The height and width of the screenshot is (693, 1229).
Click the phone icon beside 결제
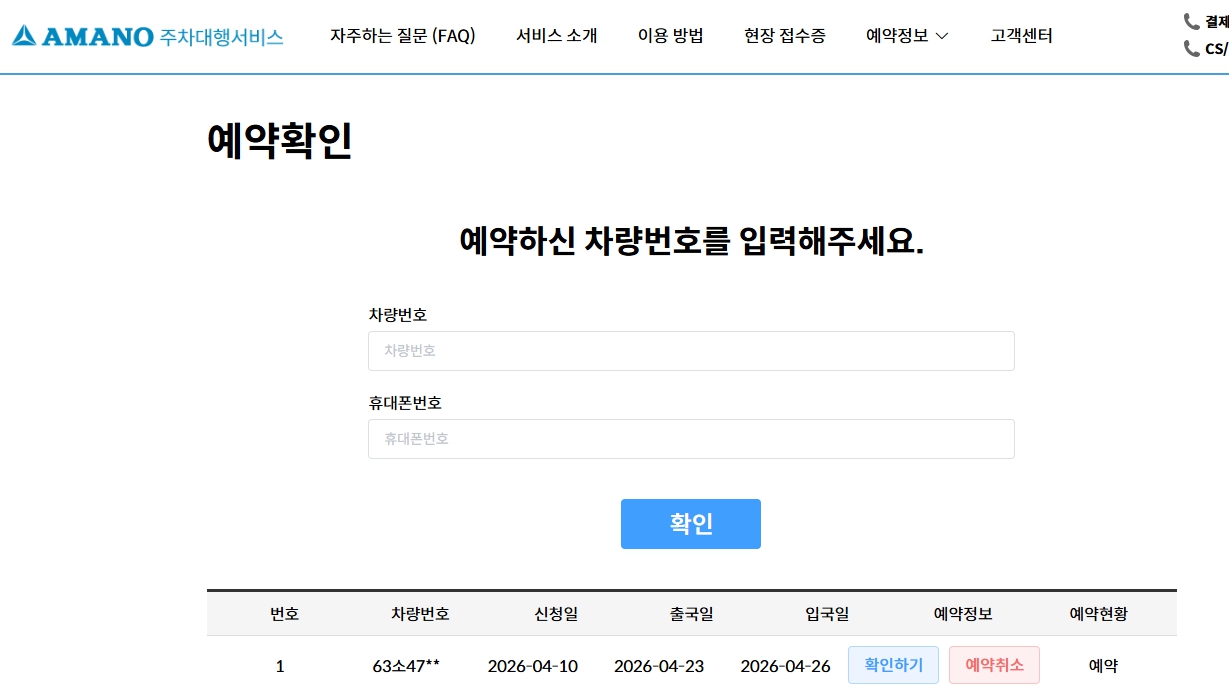[x=1191, y=21]
